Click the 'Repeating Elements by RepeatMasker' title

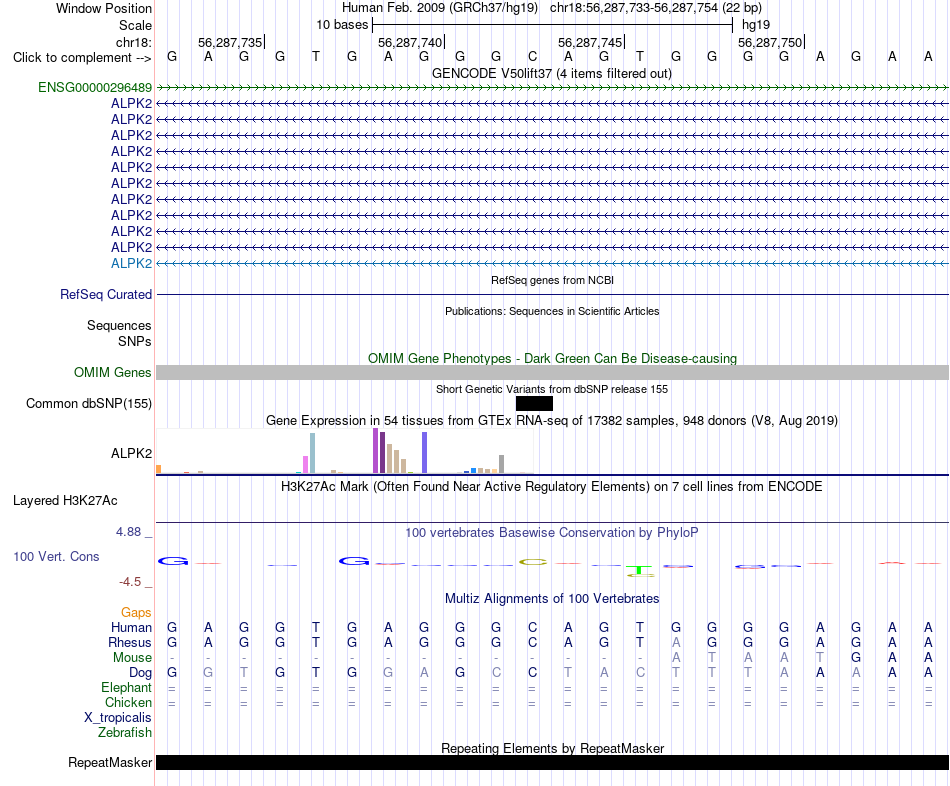552,748
